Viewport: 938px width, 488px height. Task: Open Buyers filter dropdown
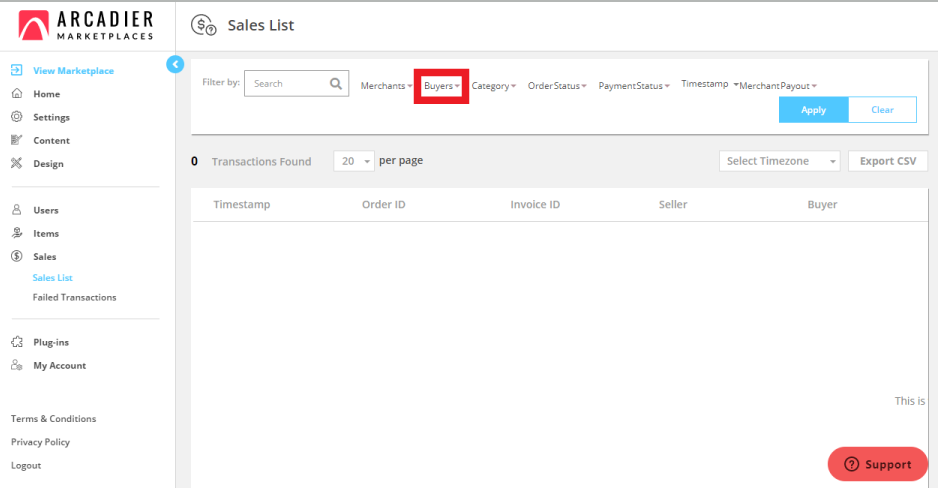click(441, 86)
